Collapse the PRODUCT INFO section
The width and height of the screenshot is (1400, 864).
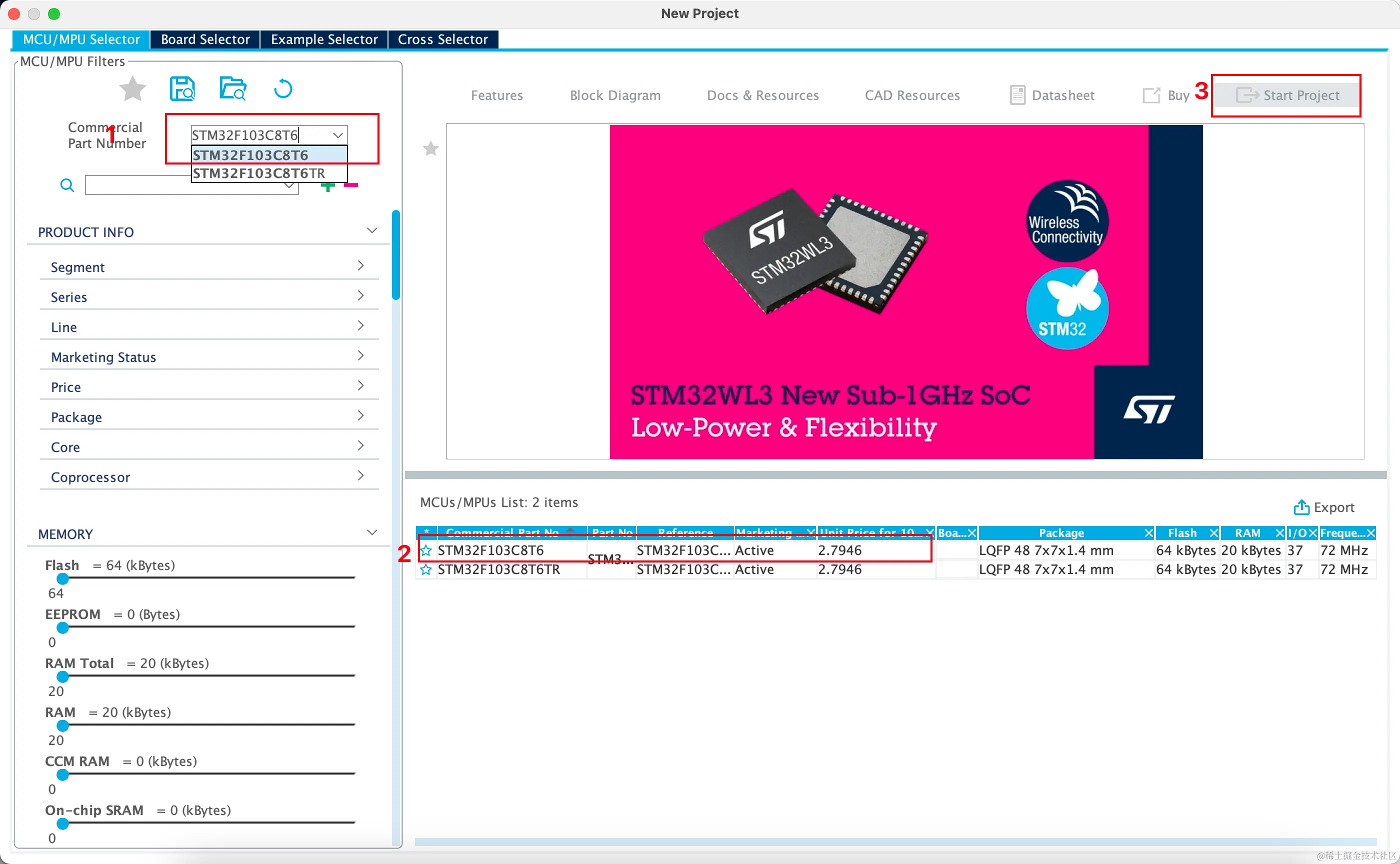372,231
